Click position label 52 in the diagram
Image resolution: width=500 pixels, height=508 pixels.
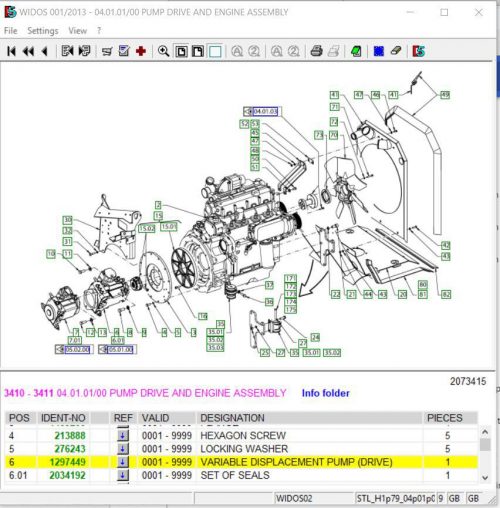(x=244, y=124)
